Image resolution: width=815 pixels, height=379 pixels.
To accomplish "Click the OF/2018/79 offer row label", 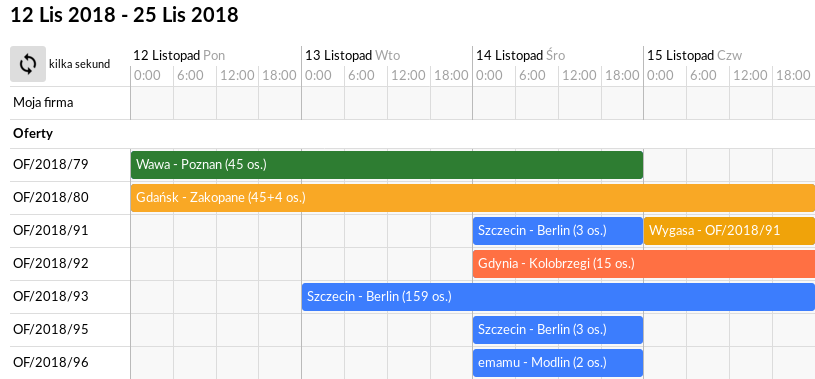I will [51, 165].
